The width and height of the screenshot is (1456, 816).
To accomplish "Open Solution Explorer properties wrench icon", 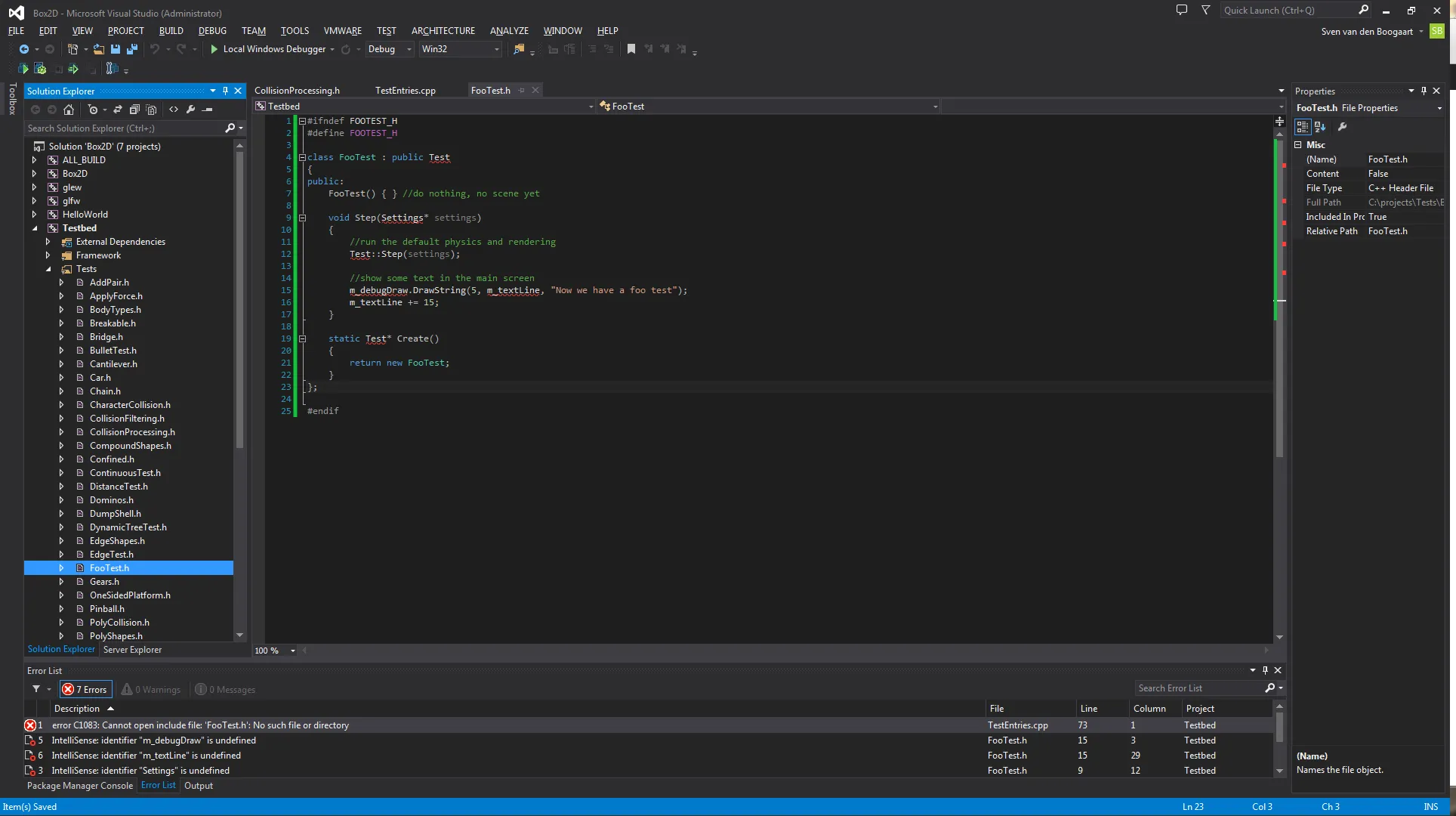I will 191,110.
